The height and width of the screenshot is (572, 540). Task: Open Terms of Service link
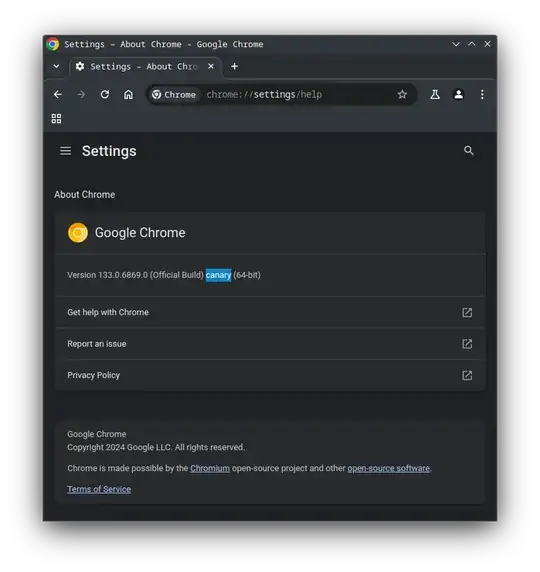point(99,489)
